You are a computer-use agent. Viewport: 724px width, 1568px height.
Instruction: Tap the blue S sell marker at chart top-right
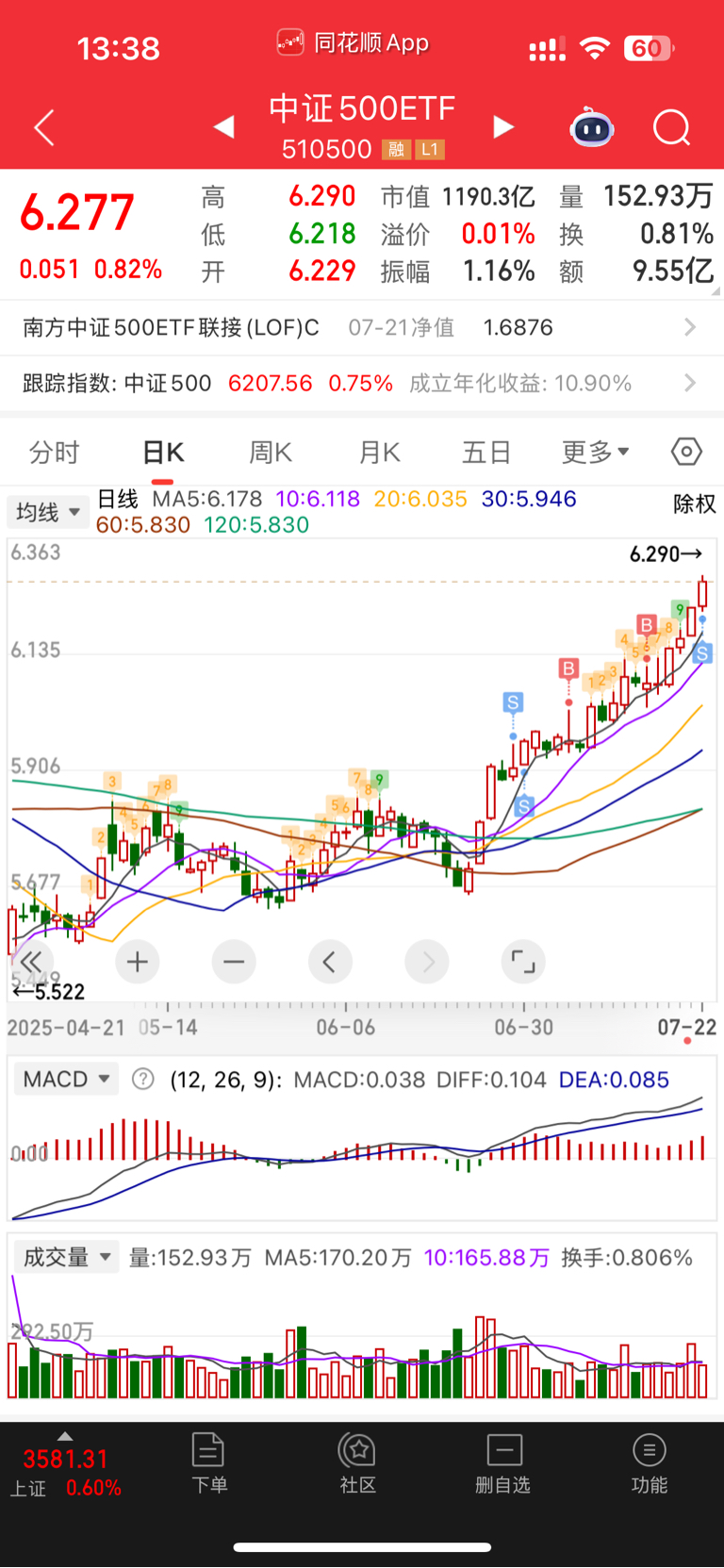[x=702, y=652]
